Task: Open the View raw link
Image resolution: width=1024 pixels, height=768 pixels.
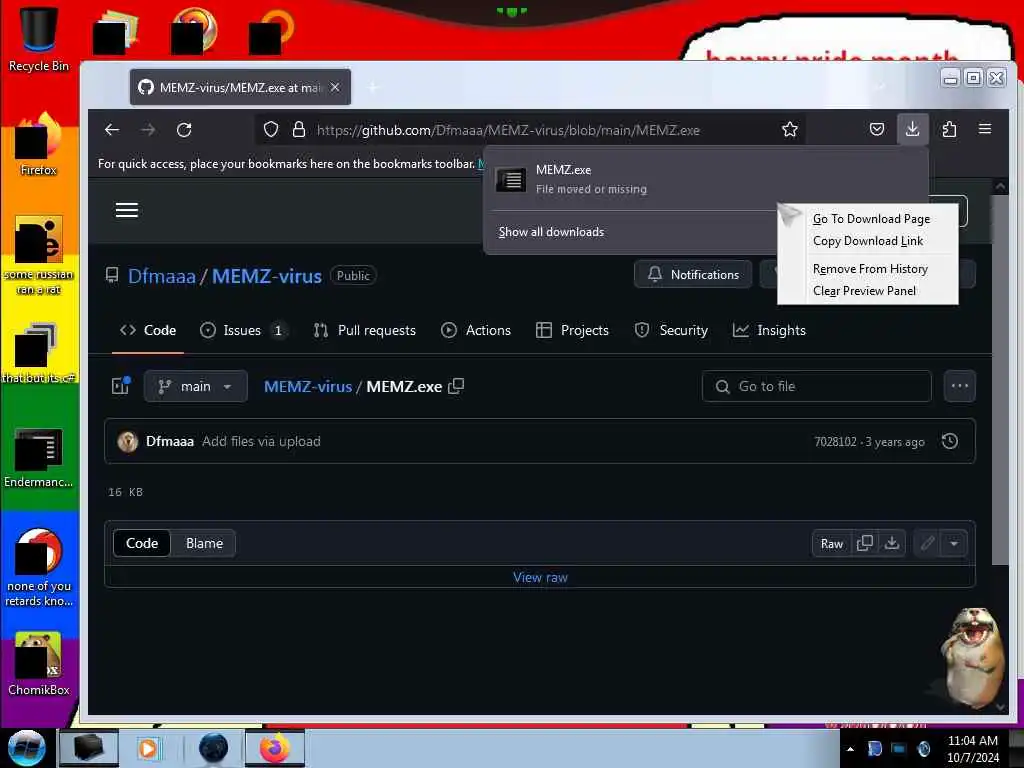Action: tap(540, 577)
